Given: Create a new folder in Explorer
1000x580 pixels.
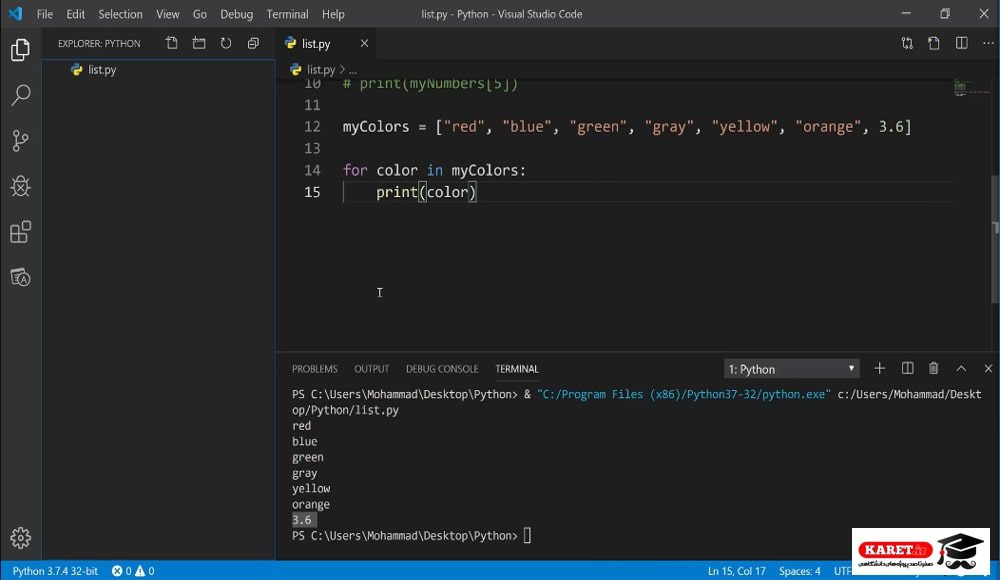Looking at the screenshot, I should click(x=199, y=43).
